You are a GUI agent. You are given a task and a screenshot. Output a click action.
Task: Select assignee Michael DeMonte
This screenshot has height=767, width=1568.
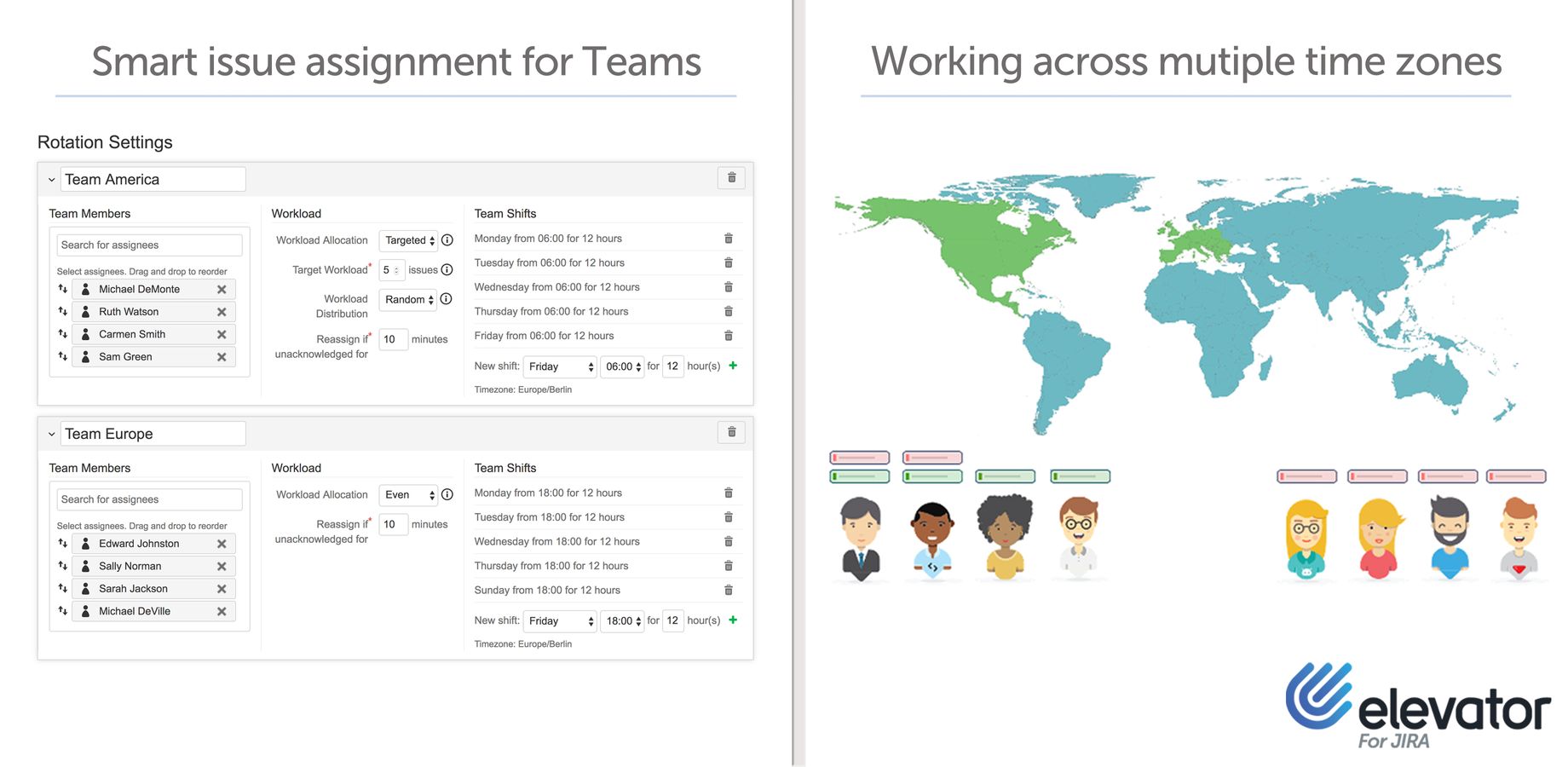(x=153, y=289)
